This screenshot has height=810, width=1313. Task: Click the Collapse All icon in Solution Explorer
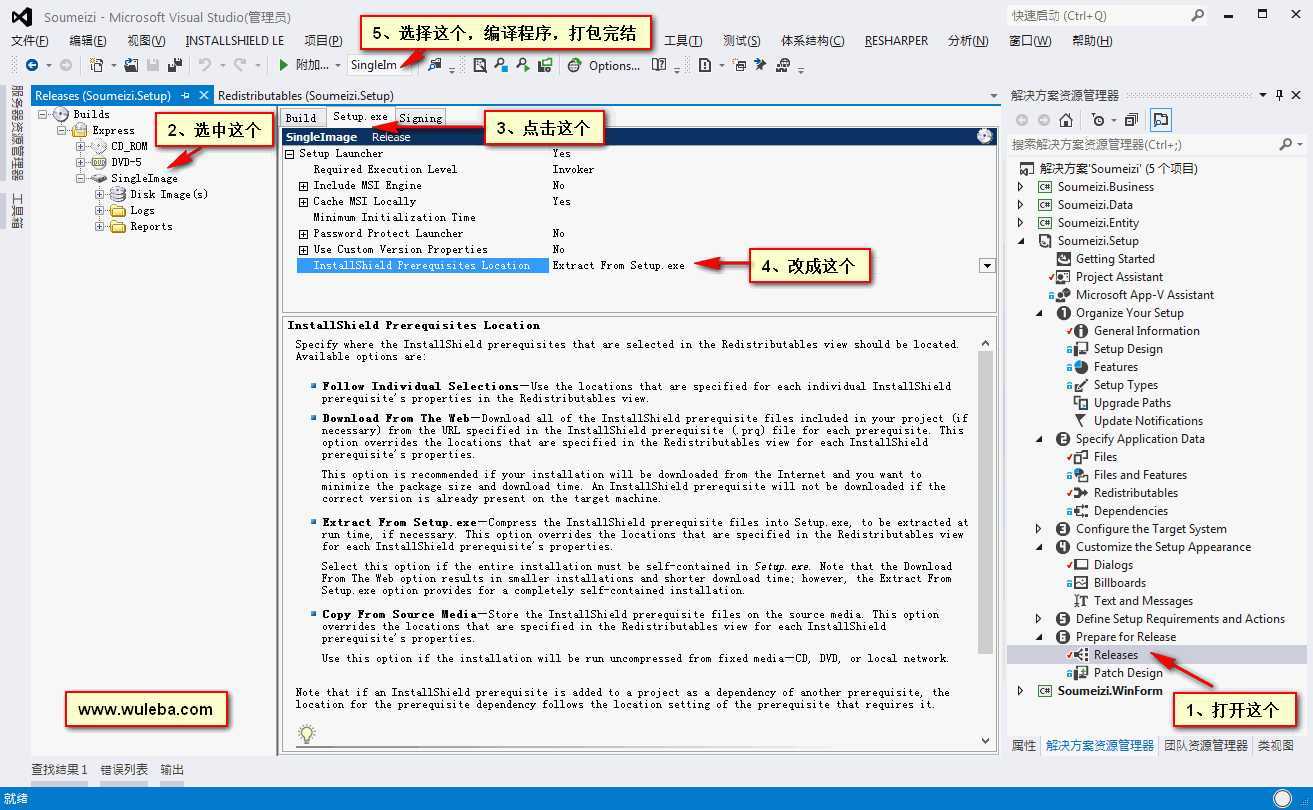(x=1131, y=120)
